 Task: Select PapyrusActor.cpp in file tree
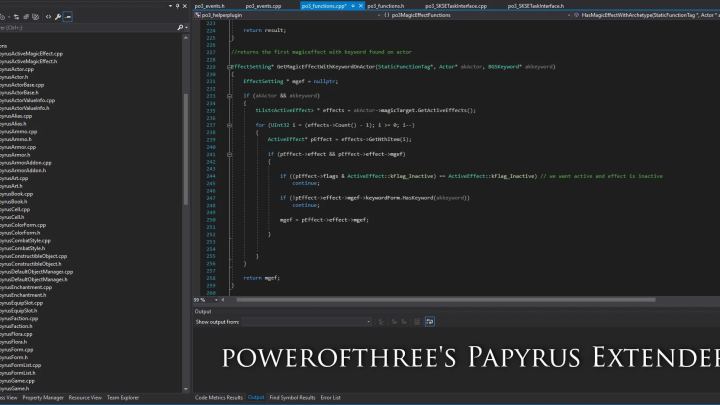coord(17,69)
